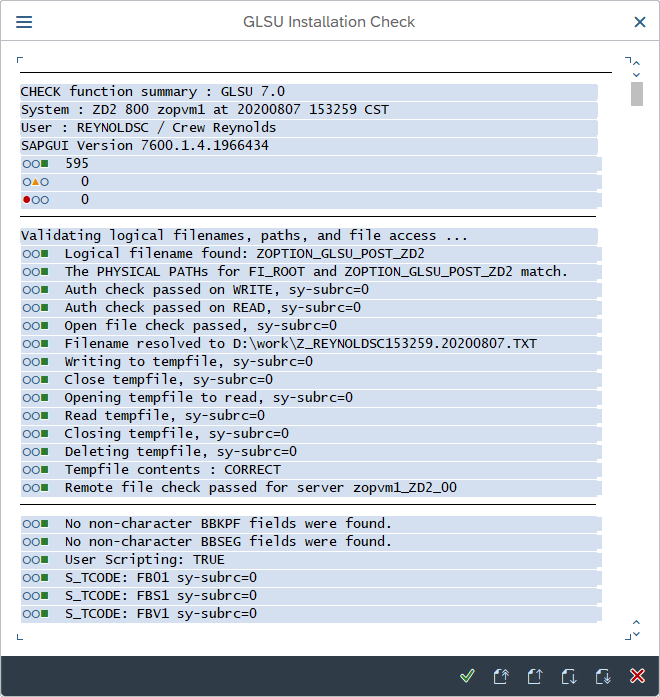This screenshot has width=660, height=697.
Task: Click the vertical scrollbar thumb
Action: (x=637, y=94)
